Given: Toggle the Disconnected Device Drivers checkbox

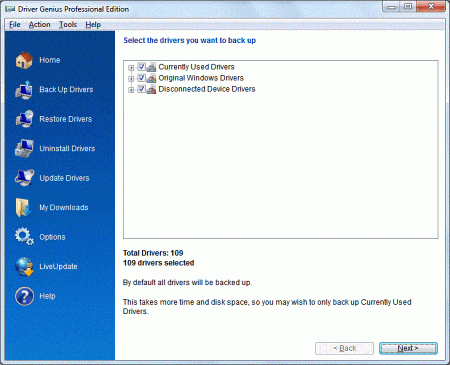Looking at the screenshot, I should [x=142, y=89].
